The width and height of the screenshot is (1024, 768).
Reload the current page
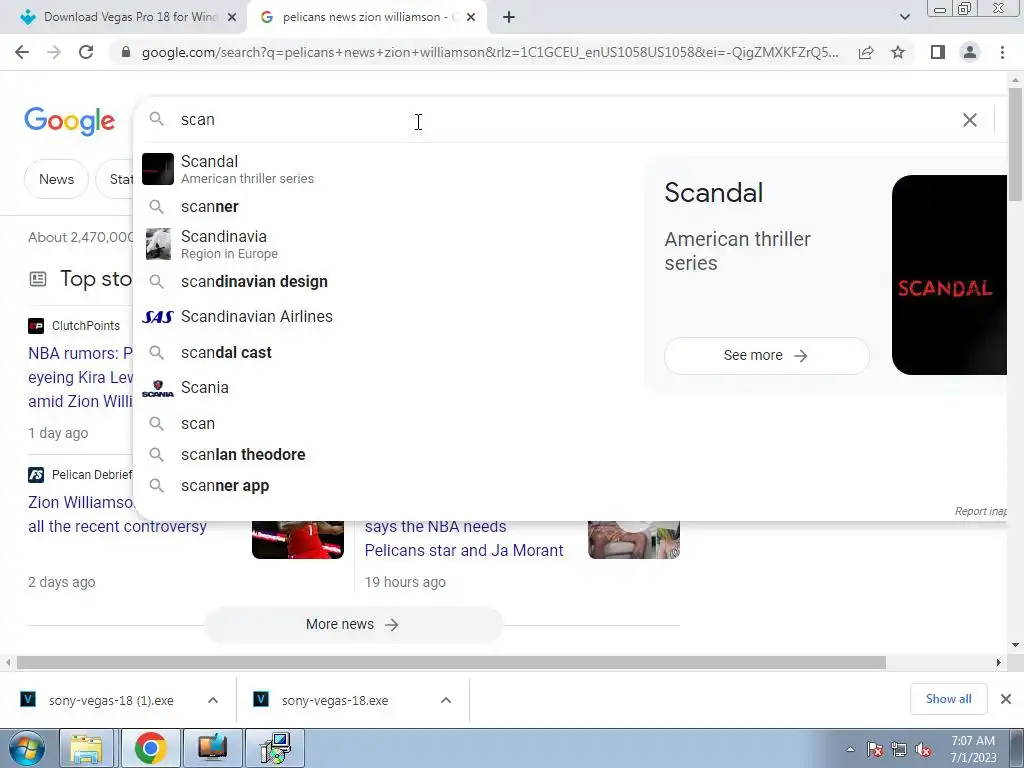(86, 52)
